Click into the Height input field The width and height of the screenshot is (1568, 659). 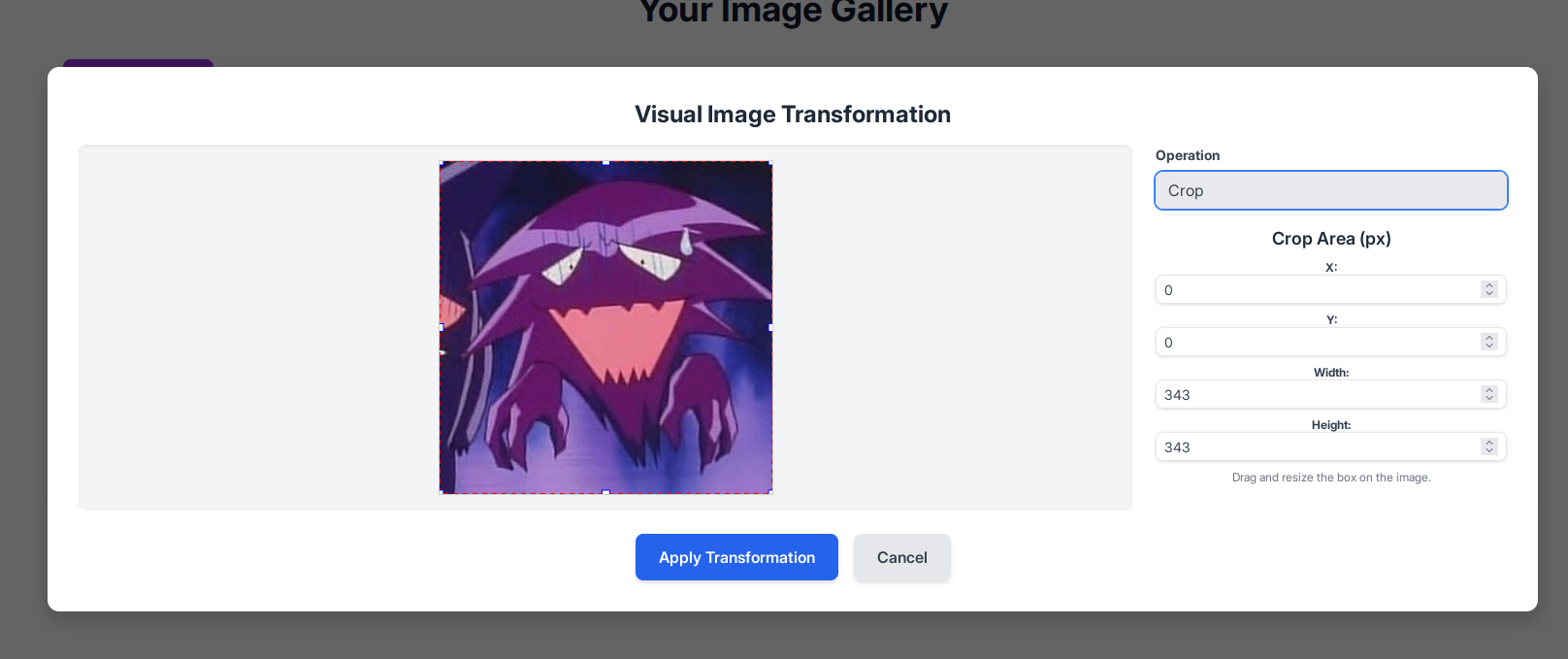pyautogui.click(x=1320, y=447)
